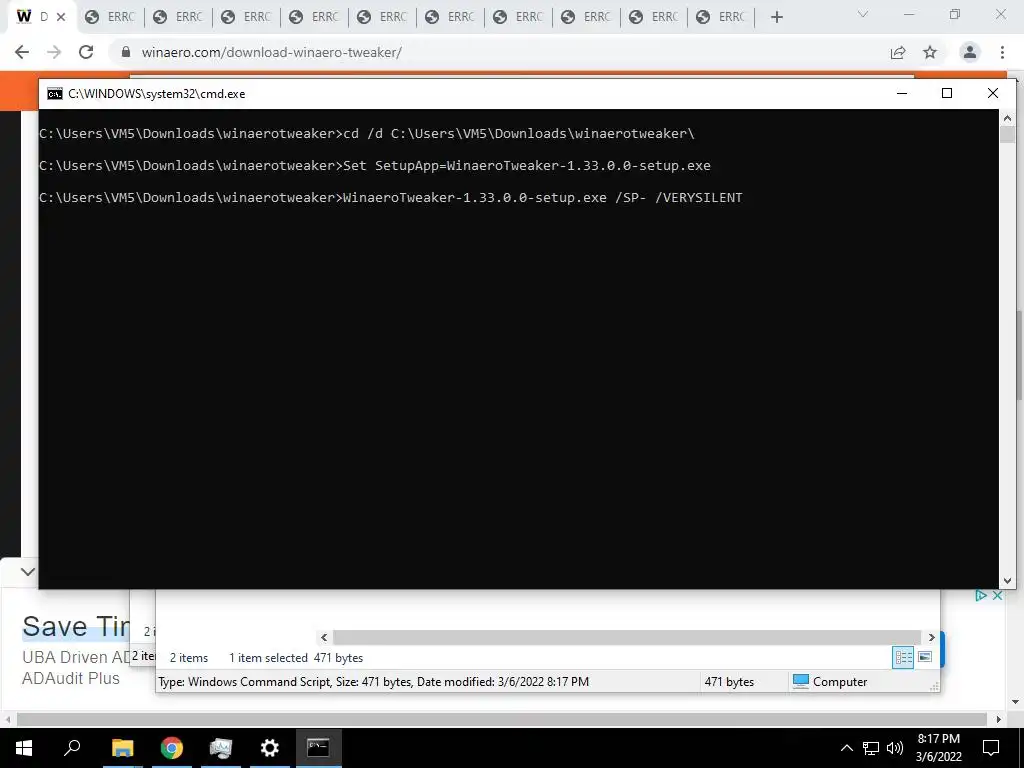
Task: Switch to the fourth ERRC tab
Action: point(314,17)
